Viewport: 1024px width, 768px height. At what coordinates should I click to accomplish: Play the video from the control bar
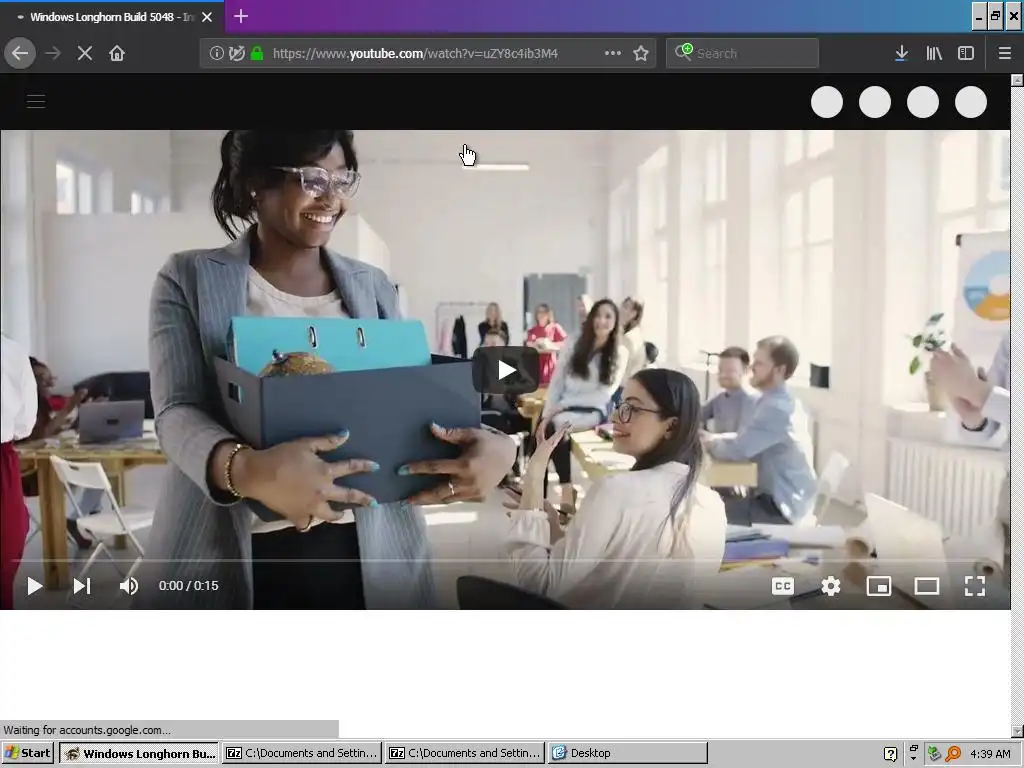[x=35, y=586]
